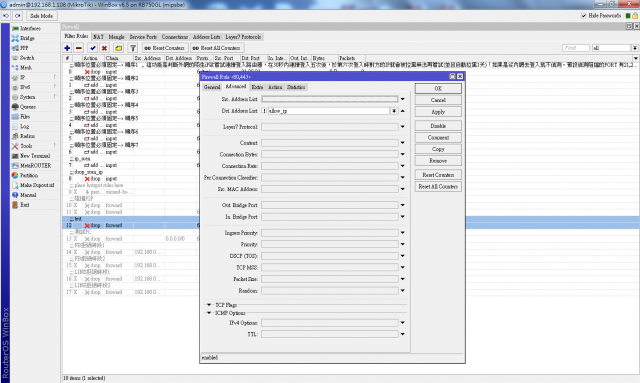Image resolution: width=640 pixels, height=383 pixels.
Task: Toggle Safe Mode button
Action: tap(41, 16)
